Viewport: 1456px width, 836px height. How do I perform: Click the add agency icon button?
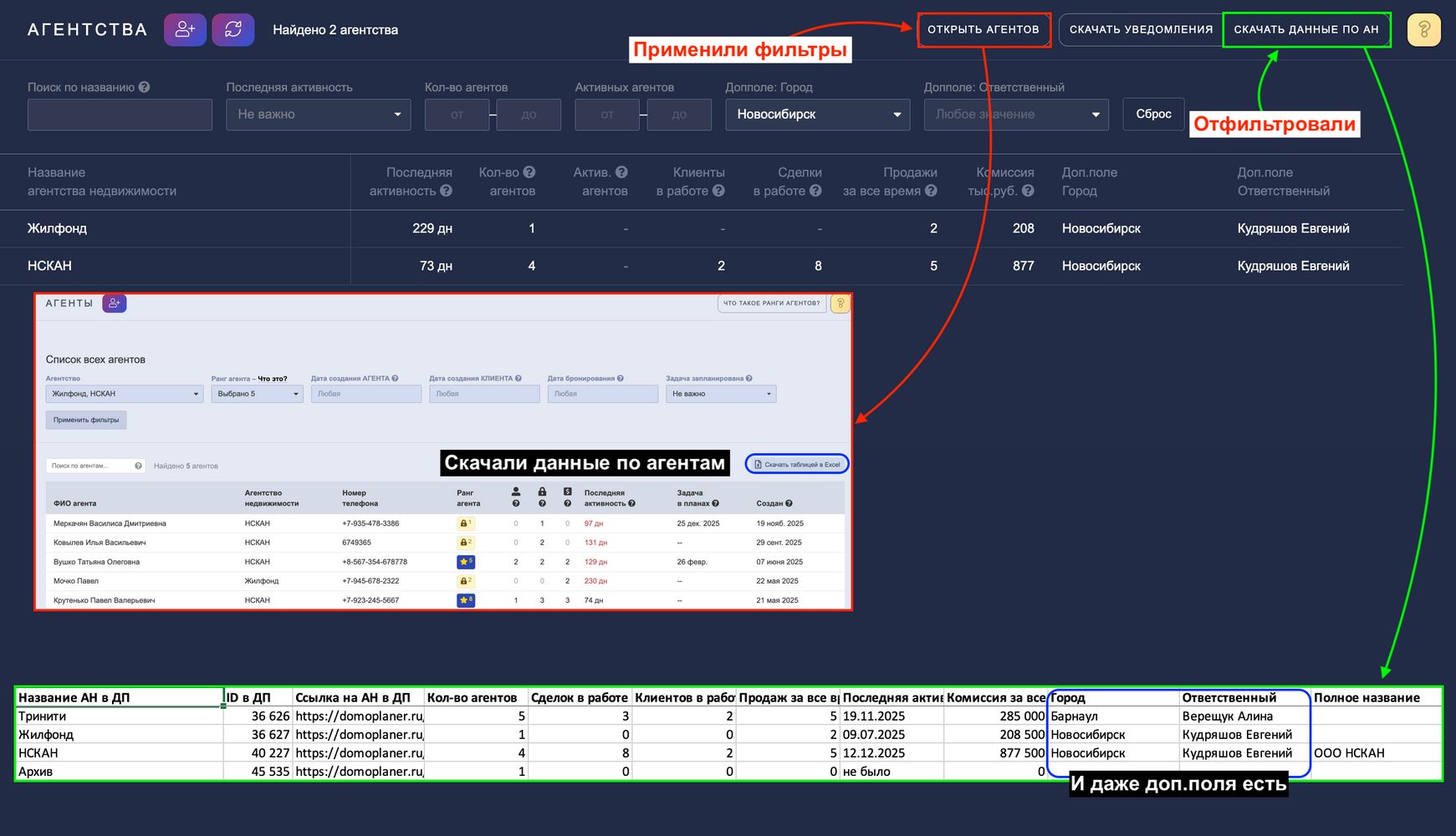tap(185, 30)
